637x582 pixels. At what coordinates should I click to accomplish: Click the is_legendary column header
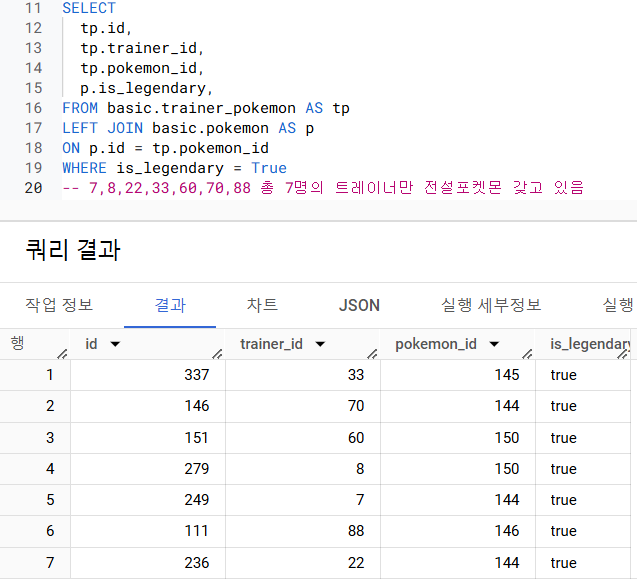coord(583,344)
